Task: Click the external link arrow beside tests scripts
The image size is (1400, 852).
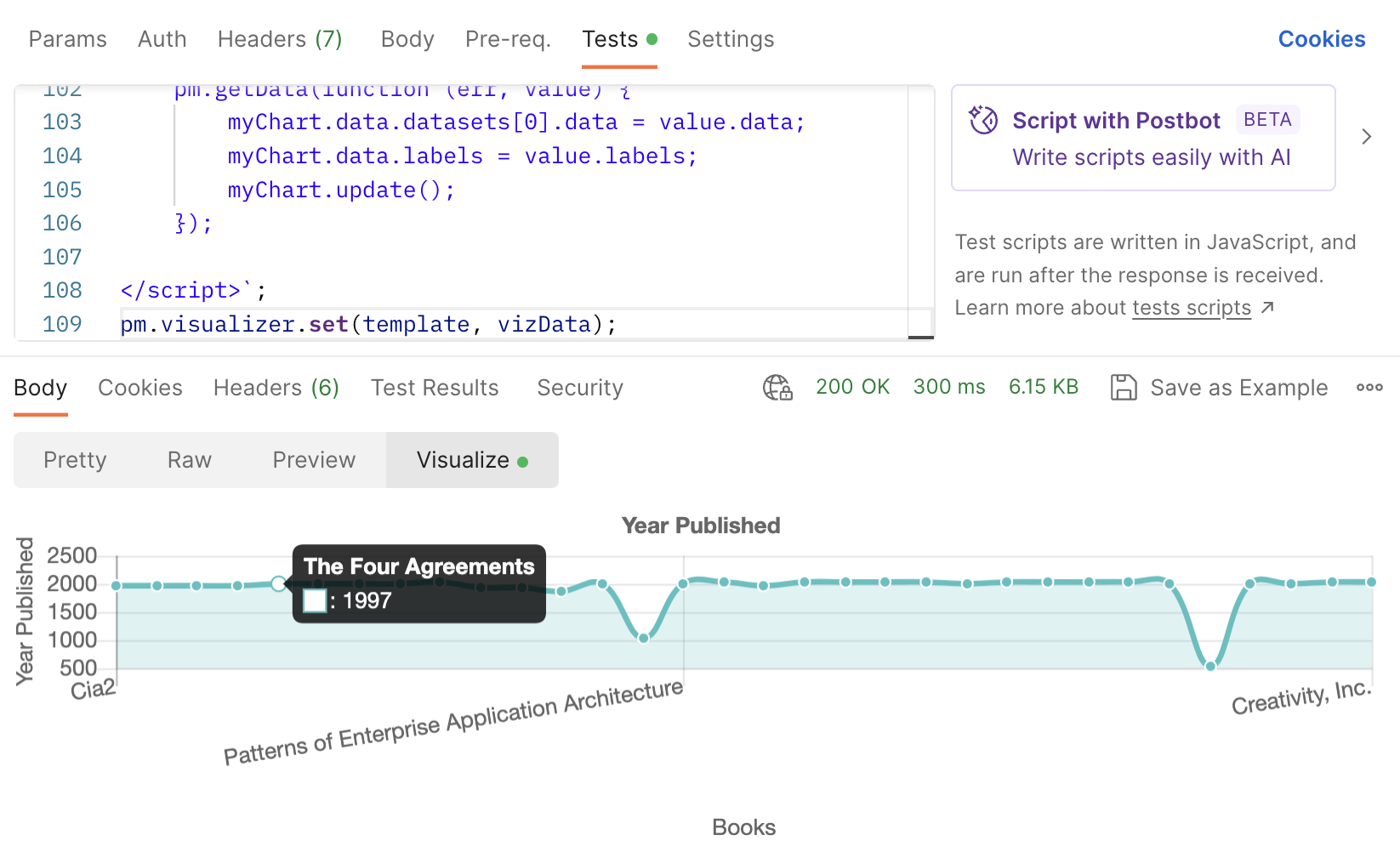Action: 1268,308
